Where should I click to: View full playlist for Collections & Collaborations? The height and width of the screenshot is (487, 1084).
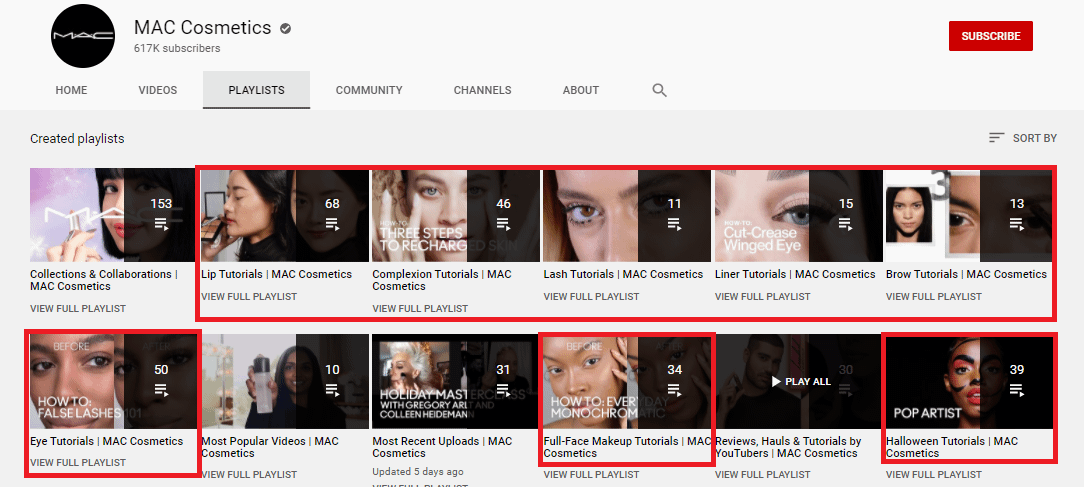tap(78, 309)
